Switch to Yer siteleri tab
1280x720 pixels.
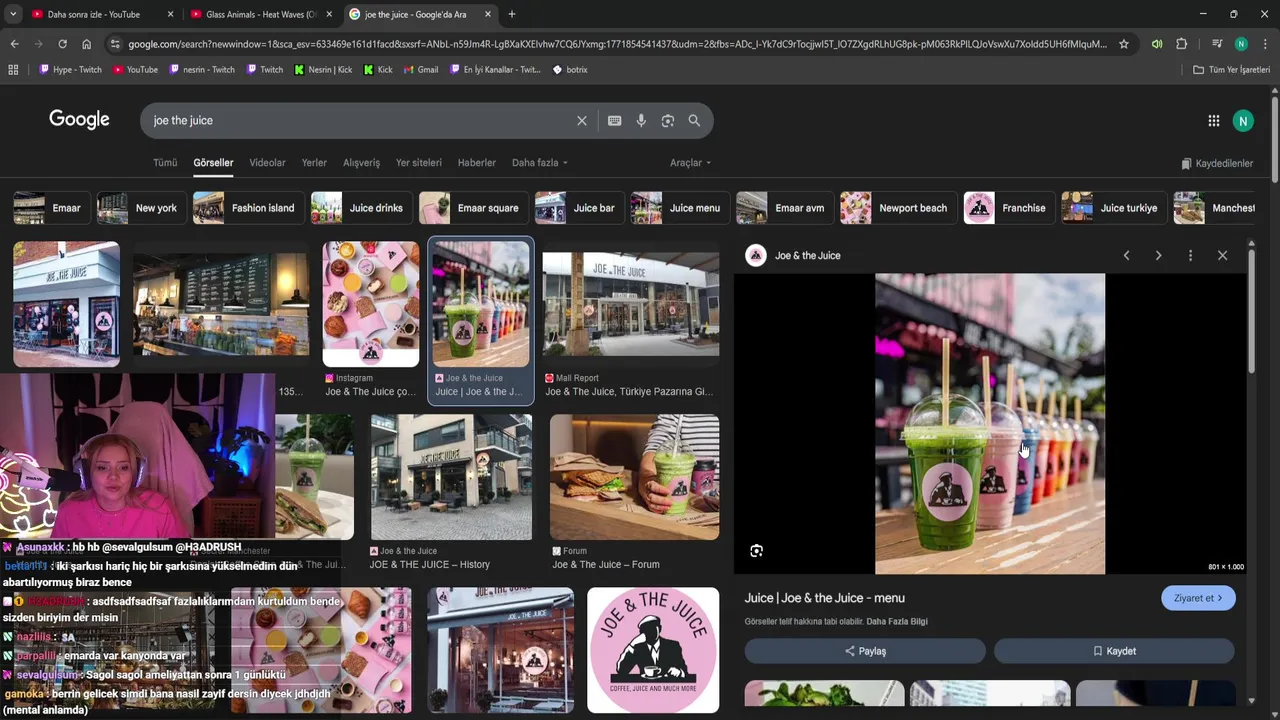point(418,163)
